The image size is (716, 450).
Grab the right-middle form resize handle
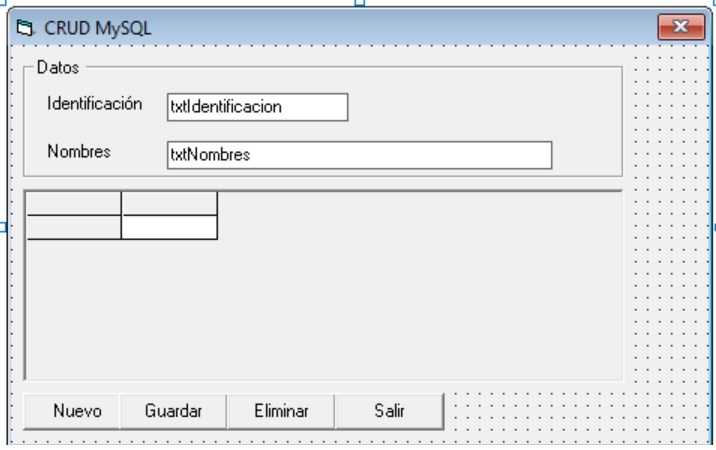(713, 228)
